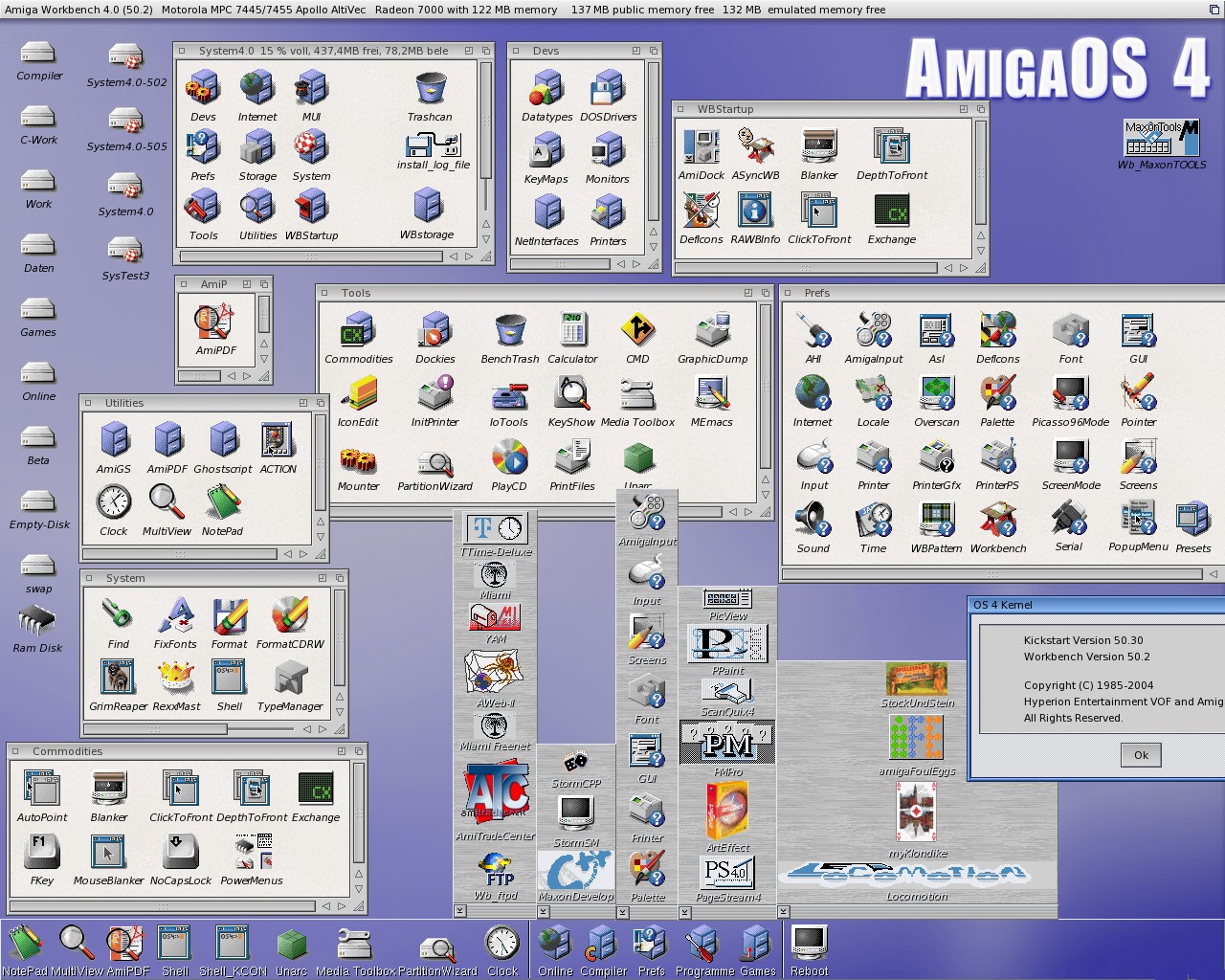
Task: Open Shell_KCON from bottom dock
Action: (232, 944)
